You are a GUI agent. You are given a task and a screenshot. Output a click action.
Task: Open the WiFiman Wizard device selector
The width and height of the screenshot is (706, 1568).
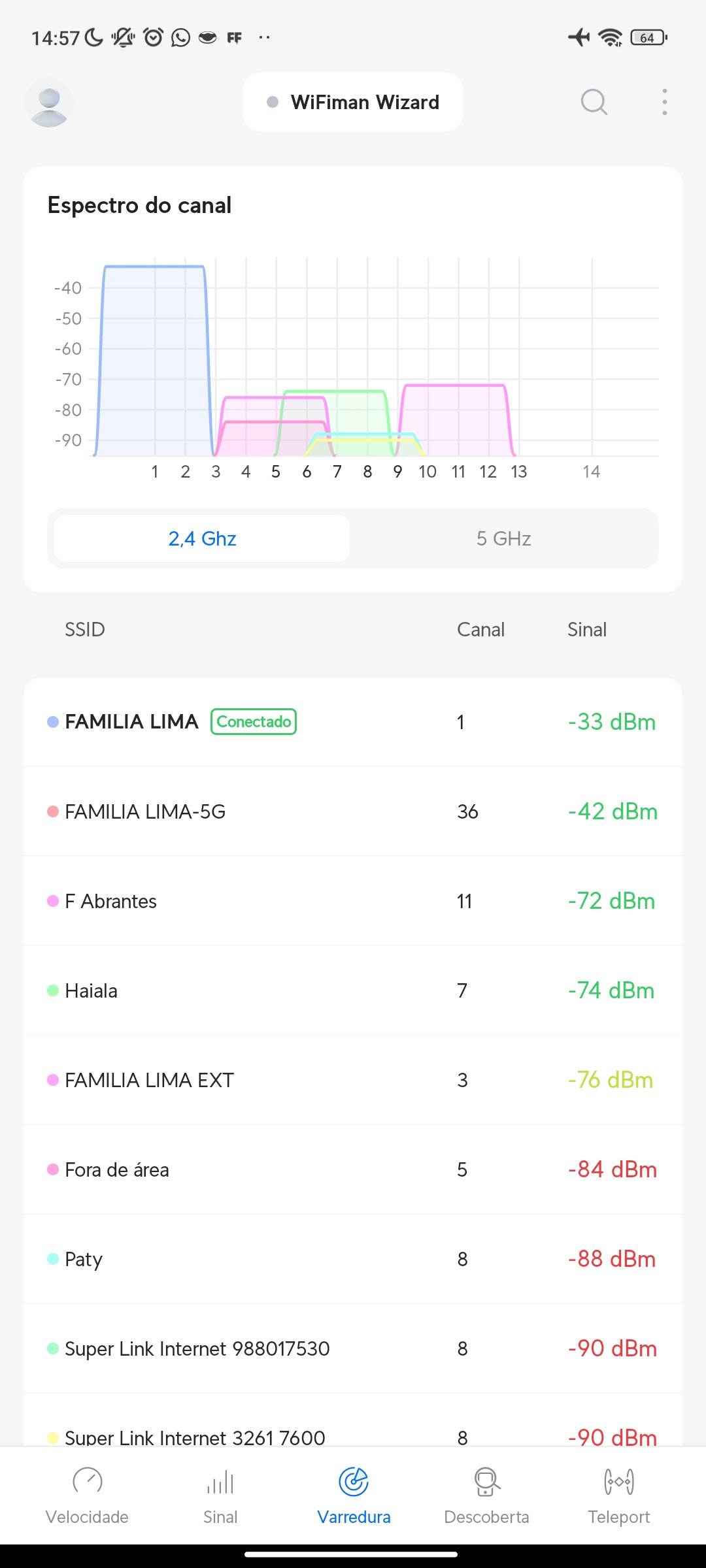click(x=353, y=102)
